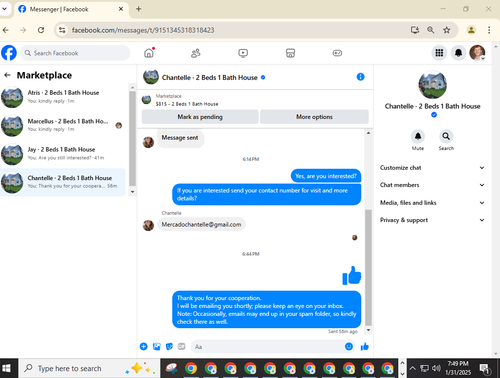Click the "Thank you for your cooperation" message
The image size is (500, 378).
[x=267, y=310]
